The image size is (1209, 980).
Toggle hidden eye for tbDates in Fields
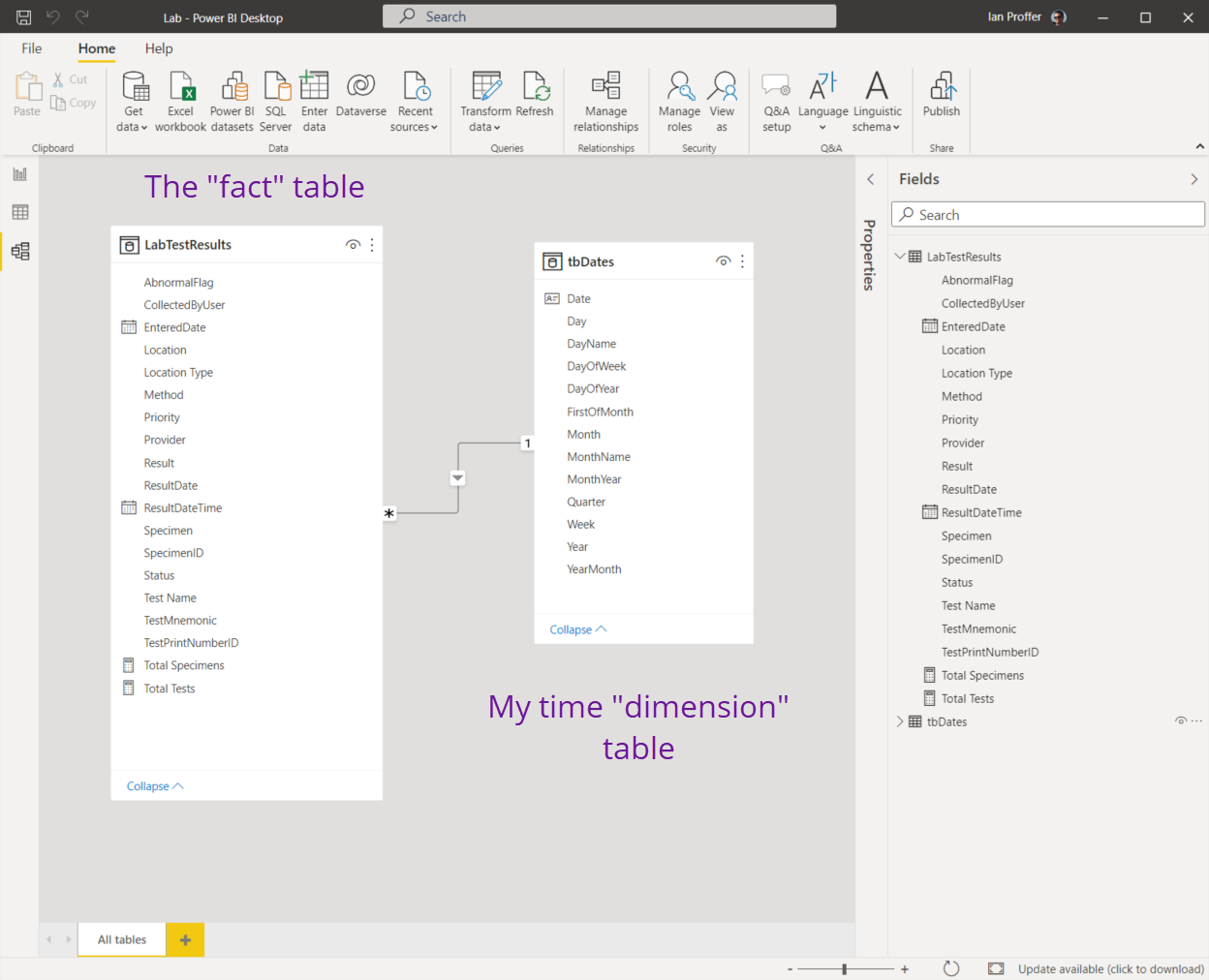(1181, 721)
